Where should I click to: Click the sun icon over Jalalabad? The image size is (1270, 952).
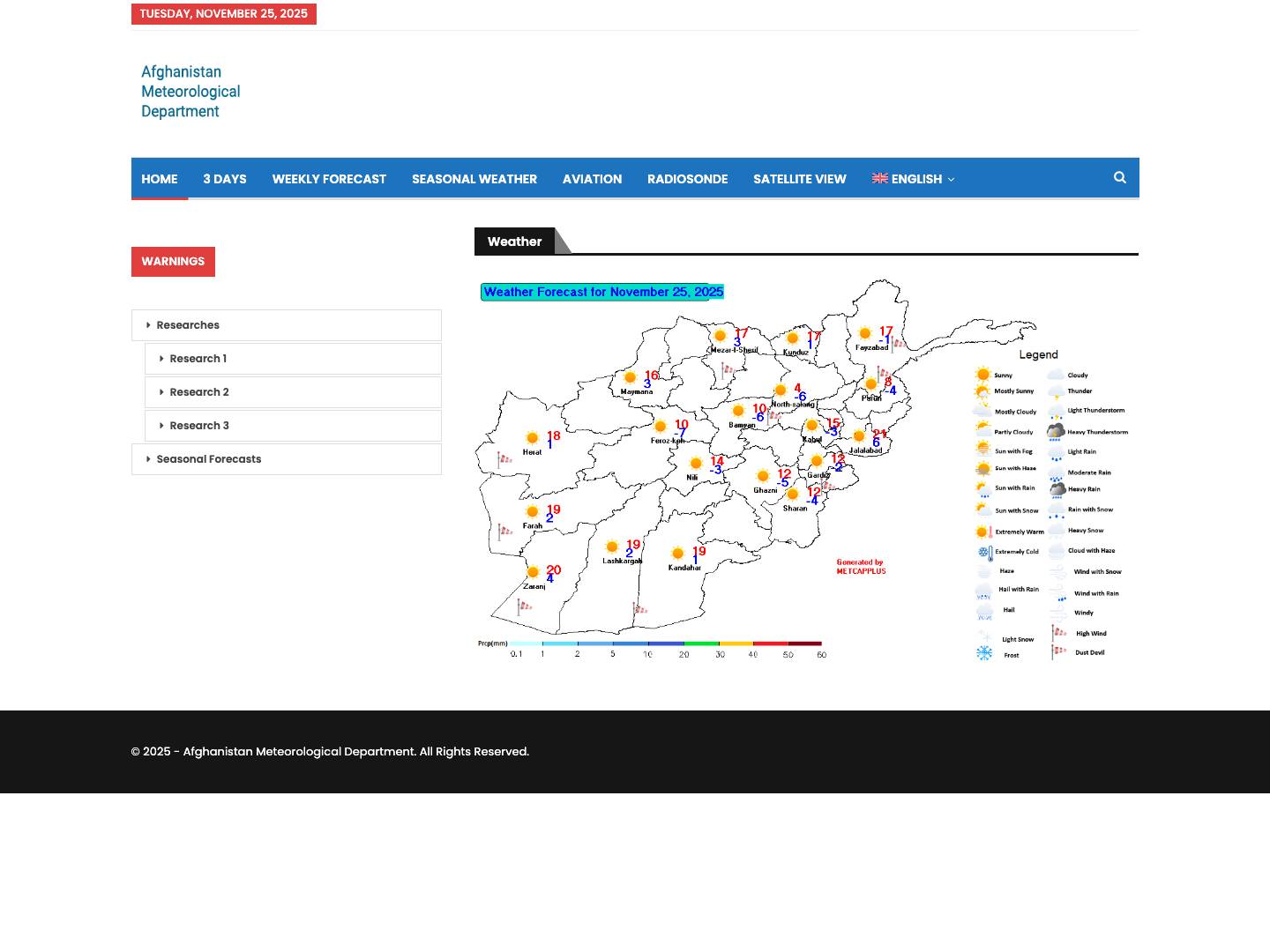(860, 435)
